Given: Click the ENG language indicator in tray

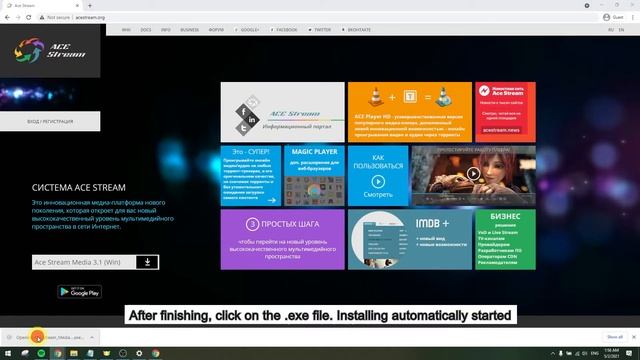Looking at the screenshot, I should 594,353.
